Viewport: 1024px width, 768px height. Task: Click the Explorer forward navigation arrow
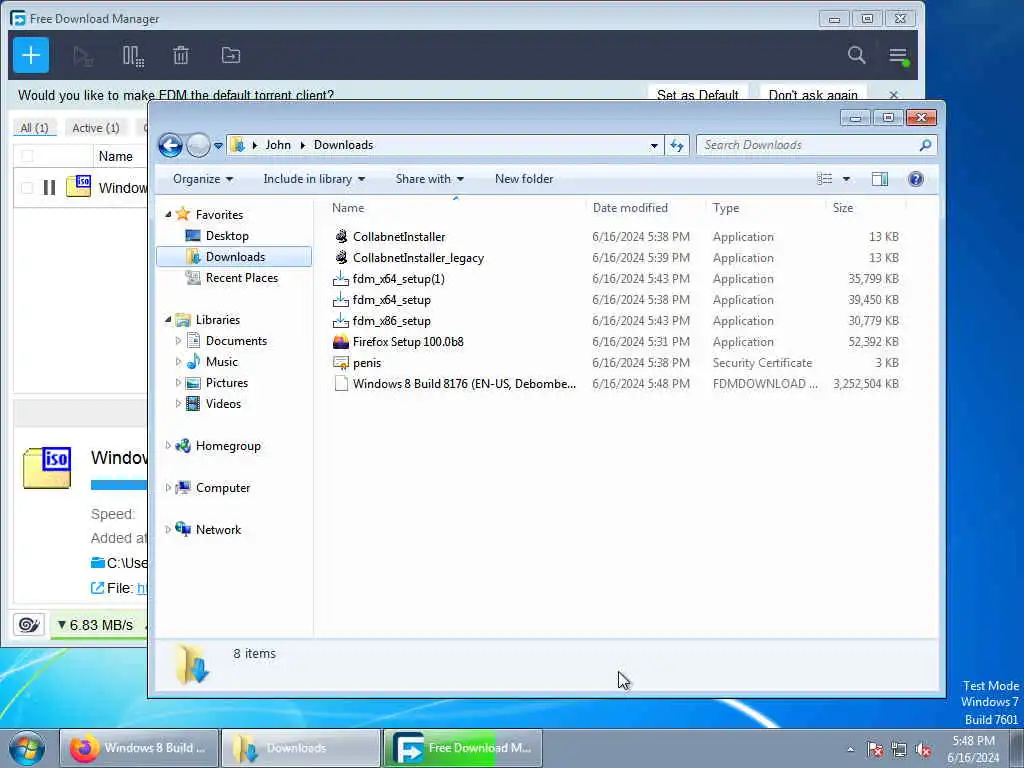tap(198, 145)
